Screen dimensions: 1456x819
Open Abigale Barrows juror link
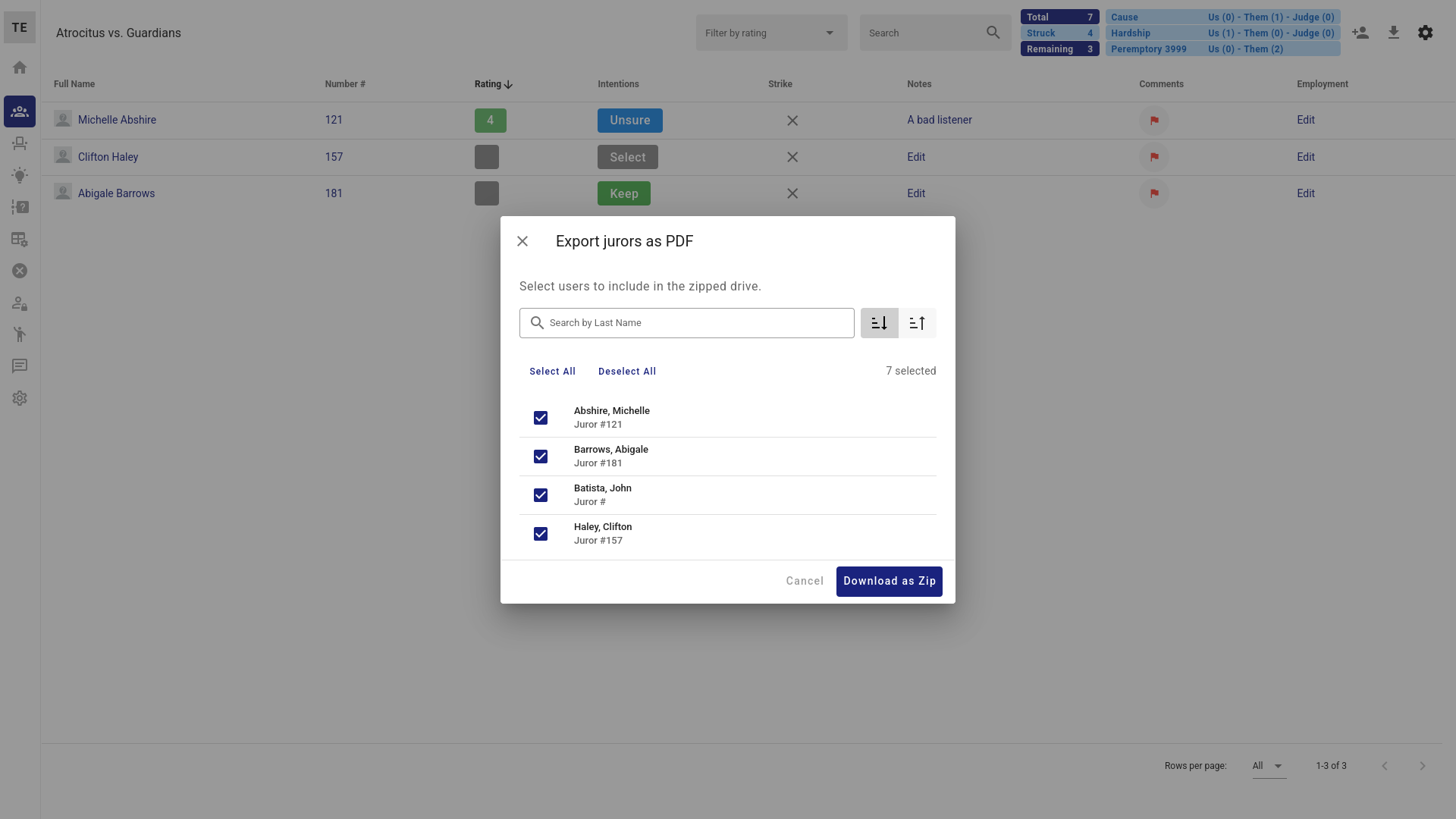116,193
